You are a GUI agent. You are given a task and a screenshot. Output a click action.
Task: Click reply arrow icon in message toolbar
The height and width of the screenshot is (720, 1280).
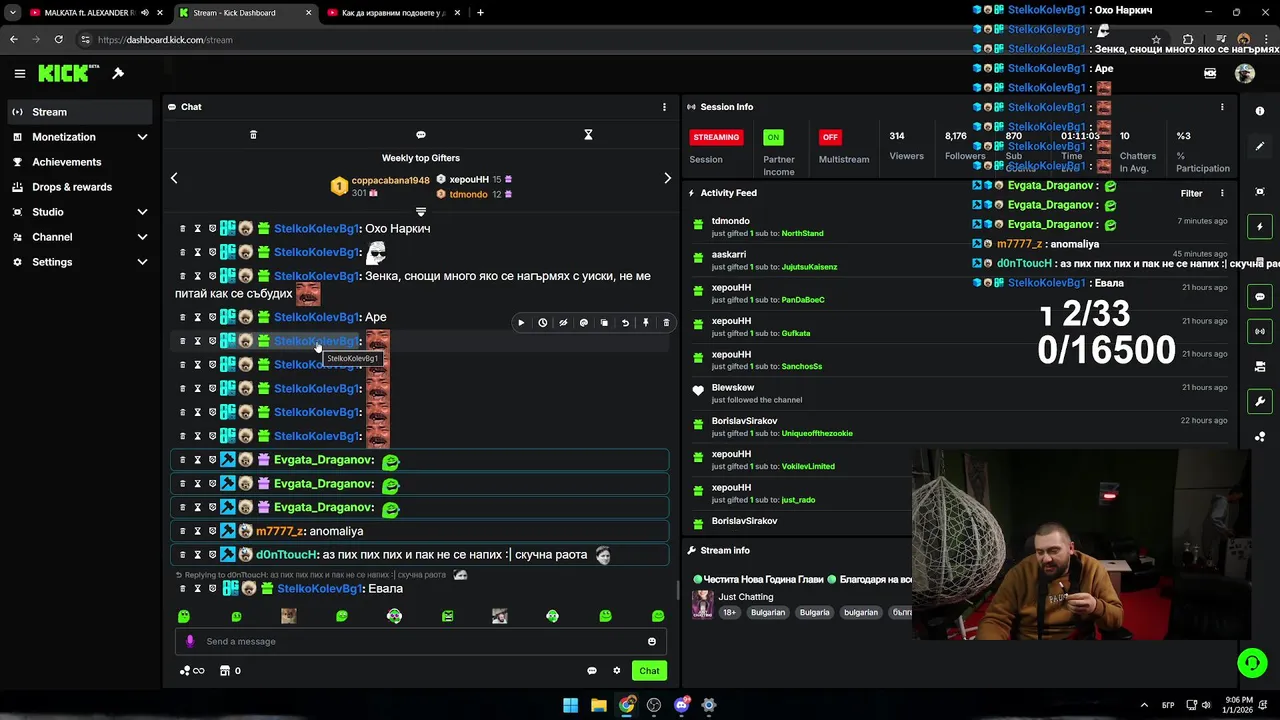625,323
